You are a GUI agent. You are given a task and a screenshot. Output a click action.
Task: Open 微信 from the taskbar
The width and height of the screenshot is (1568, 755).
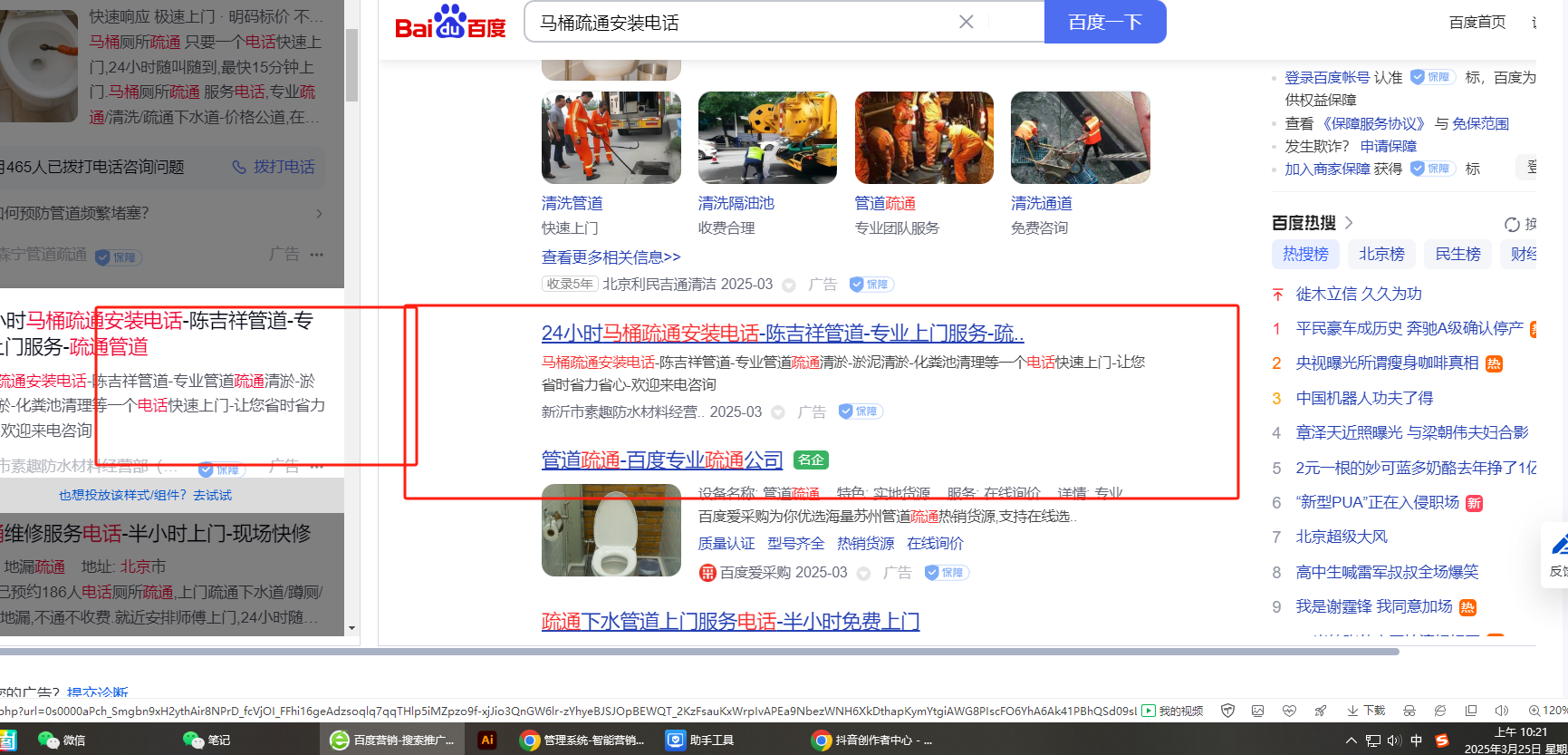click(62, 740)
